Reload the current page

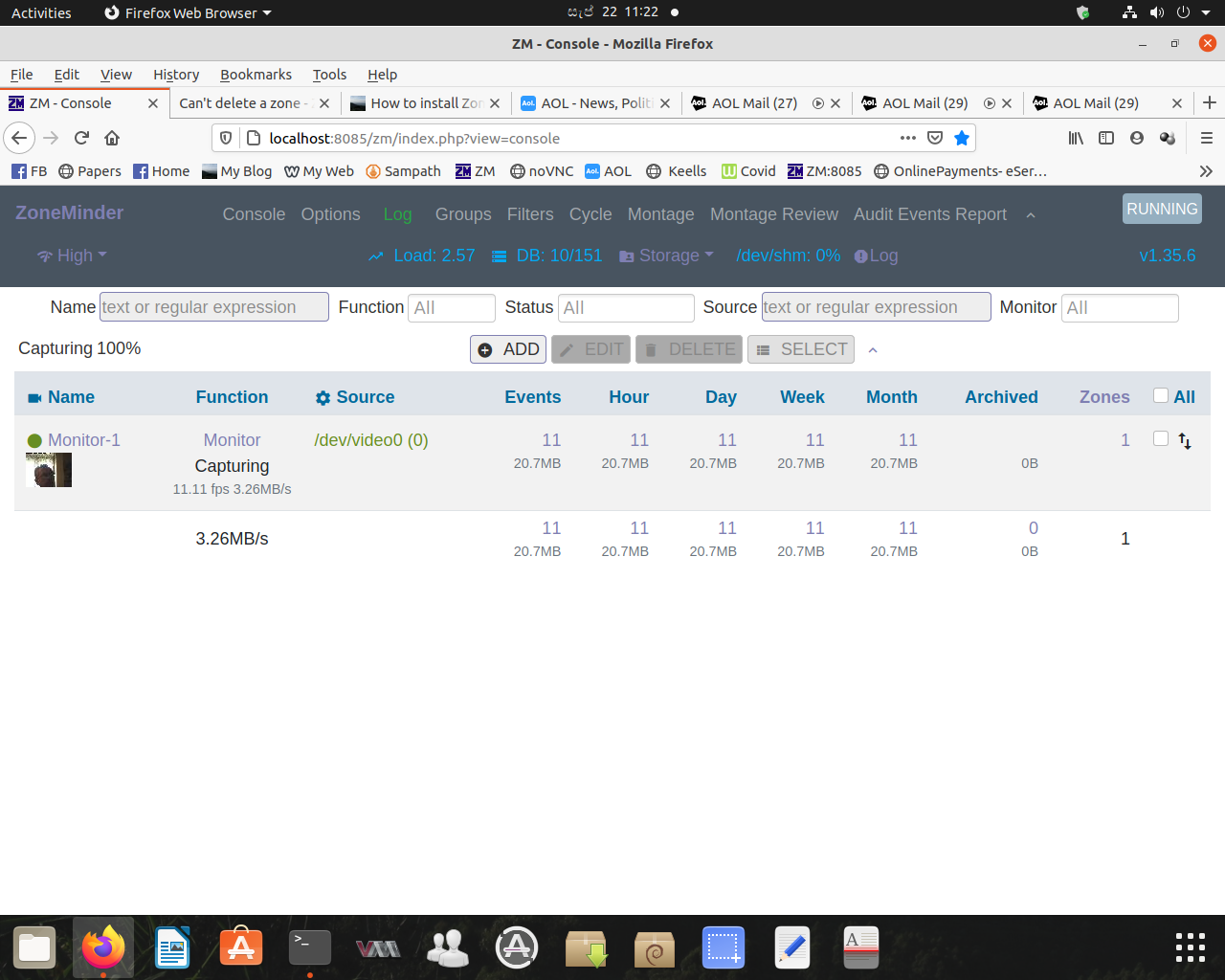click(81, 138)
